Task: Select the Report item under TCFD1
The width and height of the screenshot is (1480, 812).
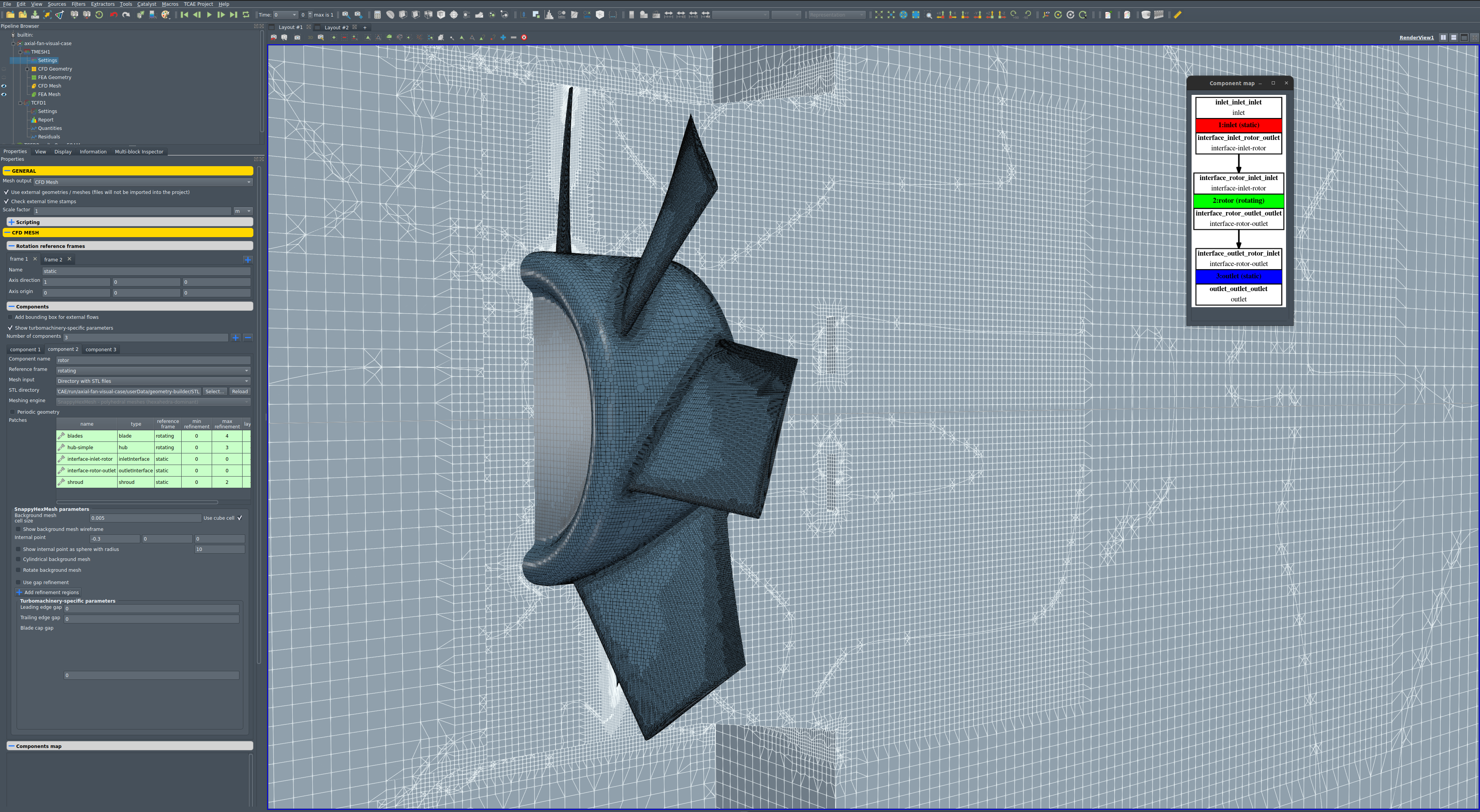Action: [x=46, y=120]
